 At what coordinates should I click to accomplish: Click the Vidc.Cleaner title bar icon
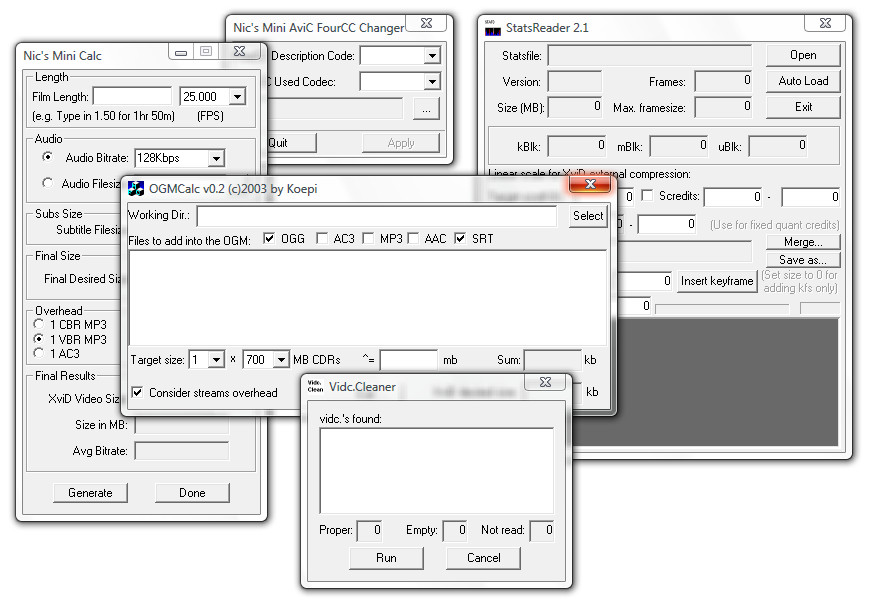[x=315, y=386]
